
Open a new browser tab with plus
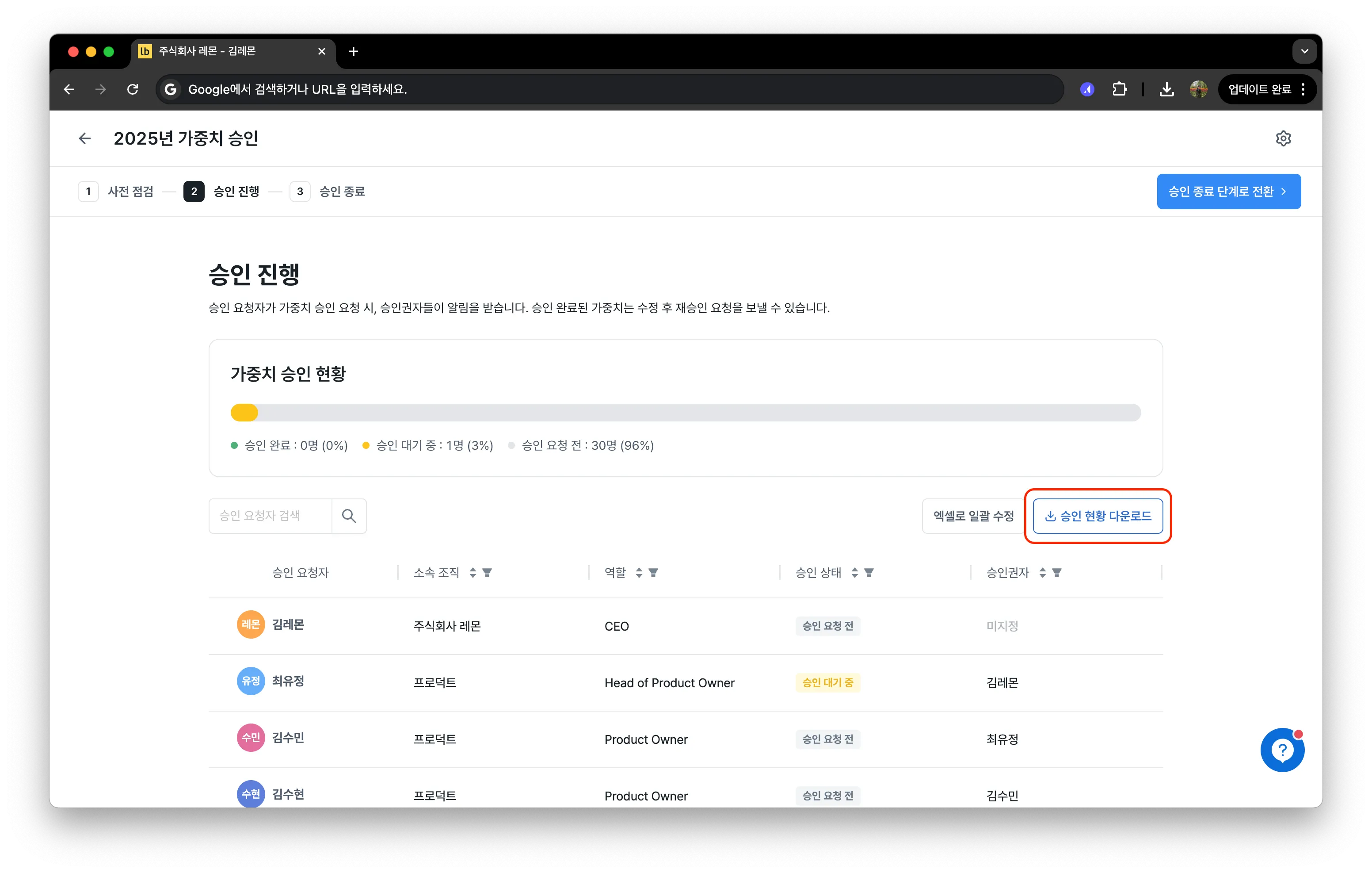(x=353, y=51)
